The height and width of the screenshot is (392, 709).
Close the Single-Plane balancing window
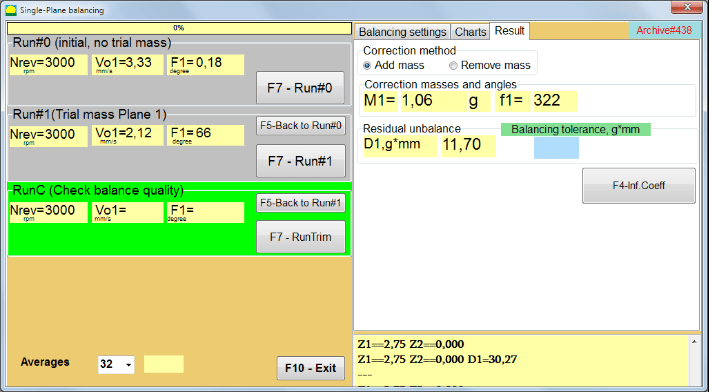point(686,7)
